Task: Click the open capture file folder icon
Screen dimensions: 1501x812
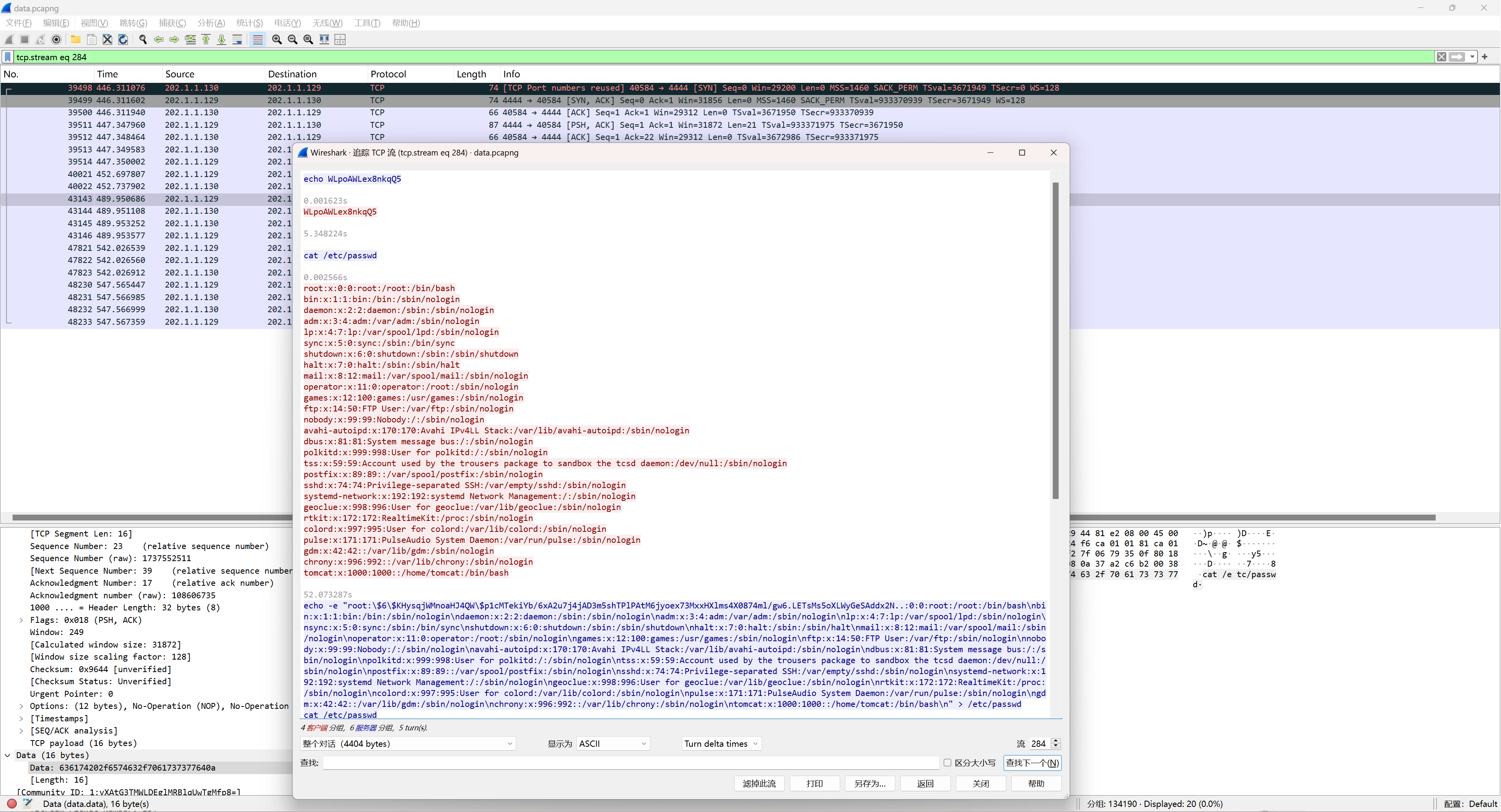Action: 76,39
